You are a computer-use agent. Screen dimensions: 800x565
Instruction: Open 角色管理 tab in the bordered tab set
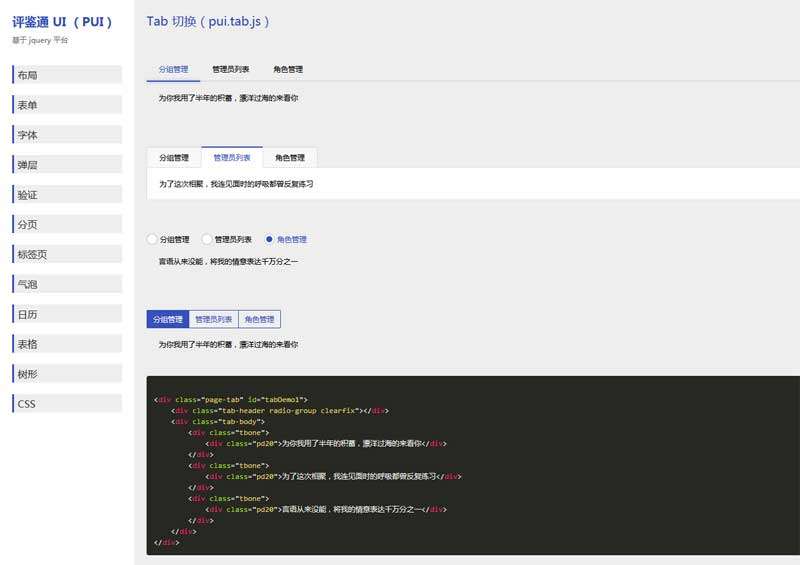point(290,158)
